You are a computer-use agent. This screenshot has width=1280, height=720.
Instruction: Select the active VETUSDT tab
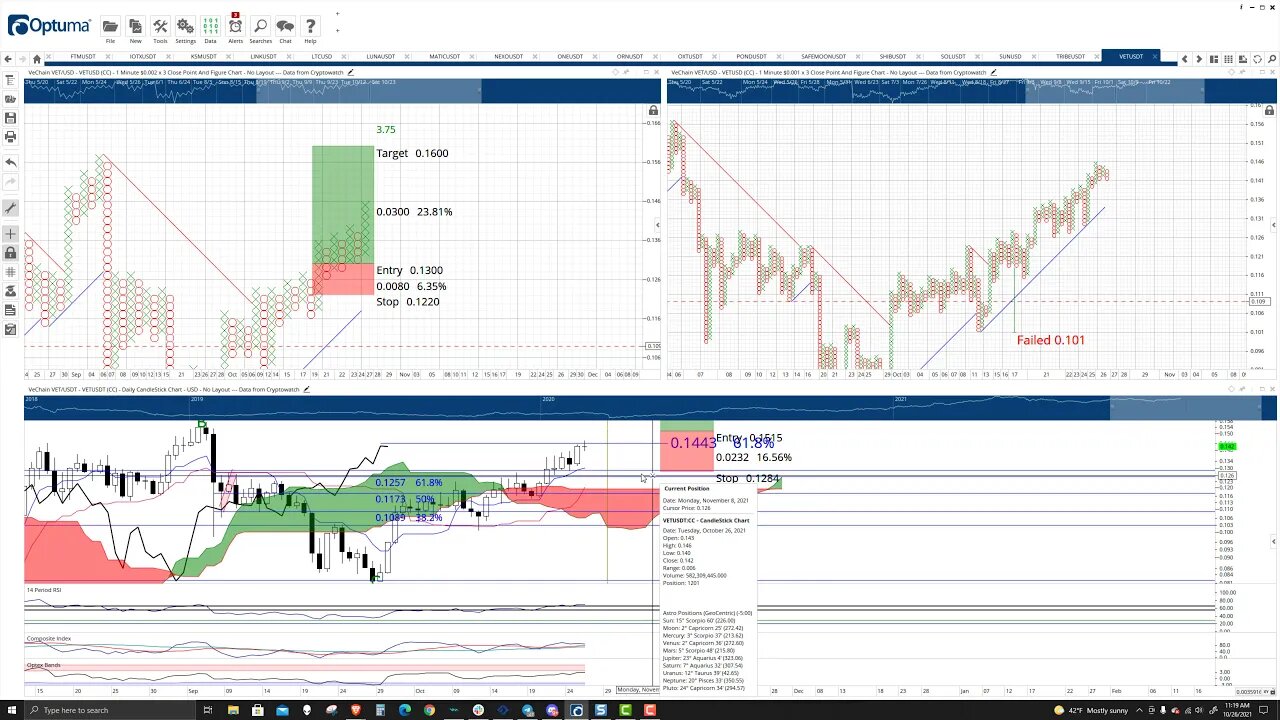click(1131, 57)
